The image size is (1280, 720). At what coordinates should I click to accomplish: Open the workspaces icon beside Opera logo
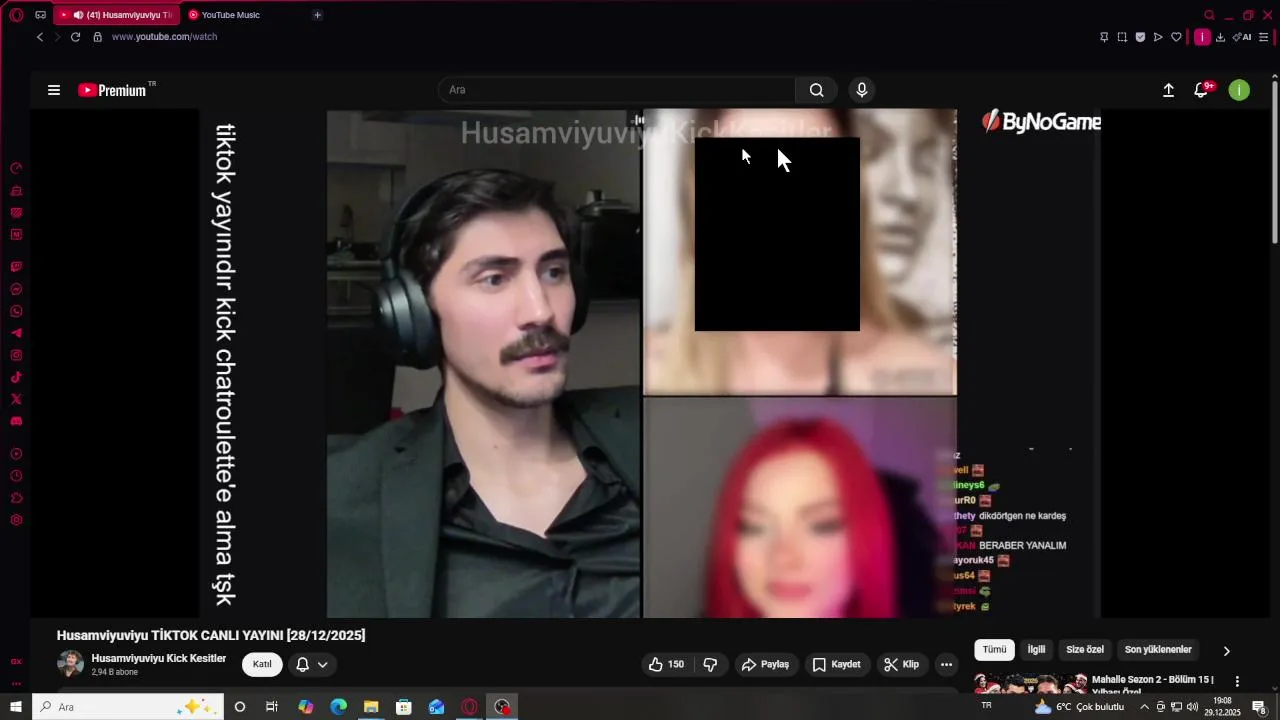[40, 15]
